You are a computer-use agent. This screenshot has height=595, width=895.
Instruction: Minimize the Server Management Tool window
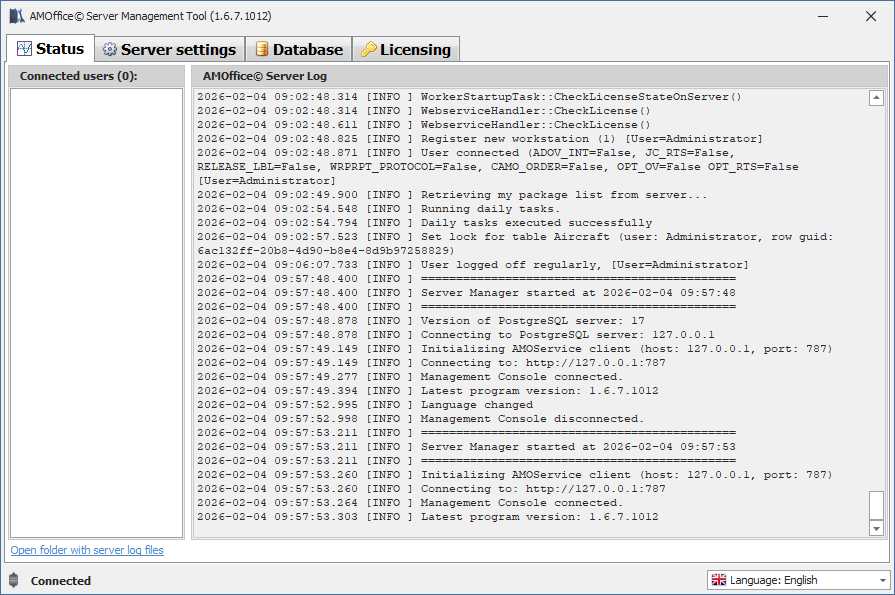(x=823, y=16)
